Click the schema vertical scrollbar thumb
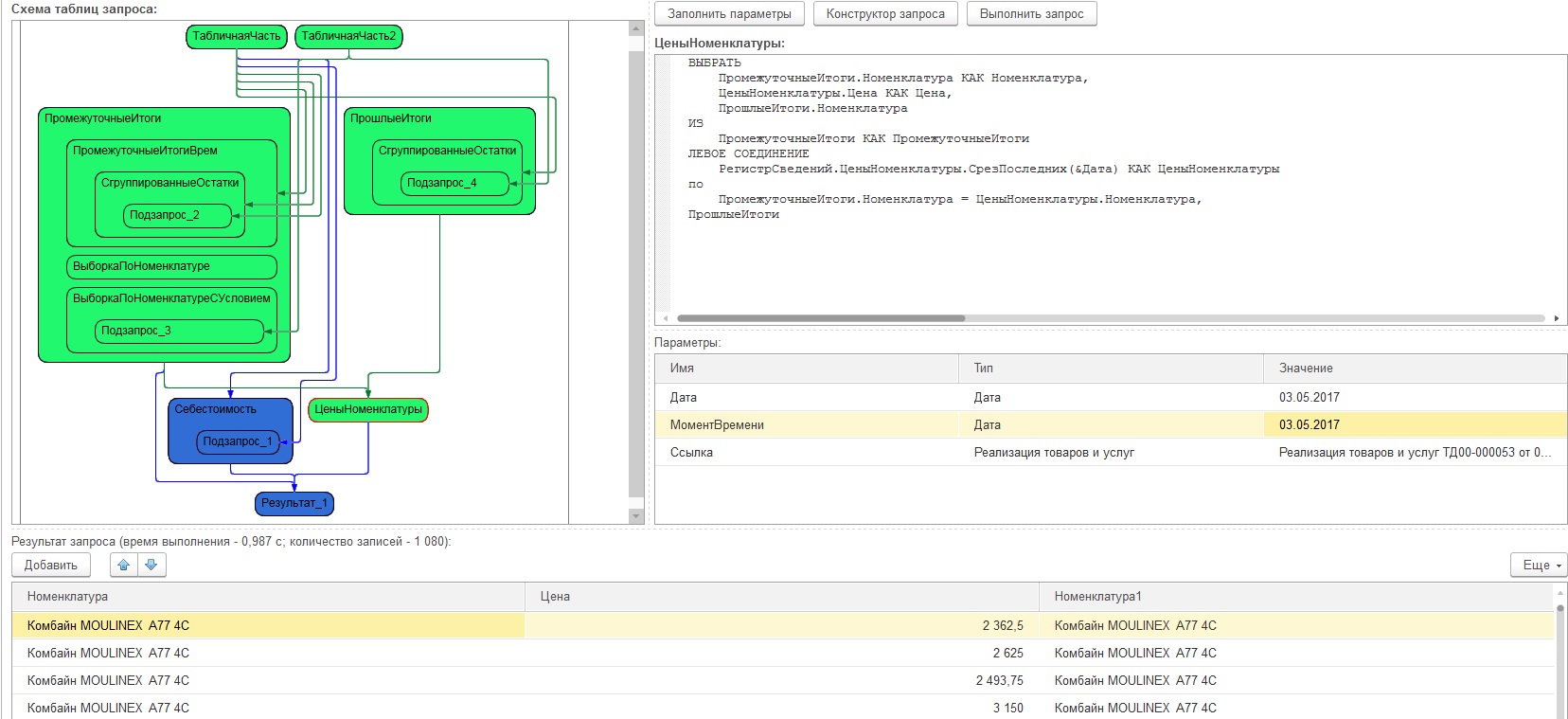1568x719 pixels. [636, 275]
